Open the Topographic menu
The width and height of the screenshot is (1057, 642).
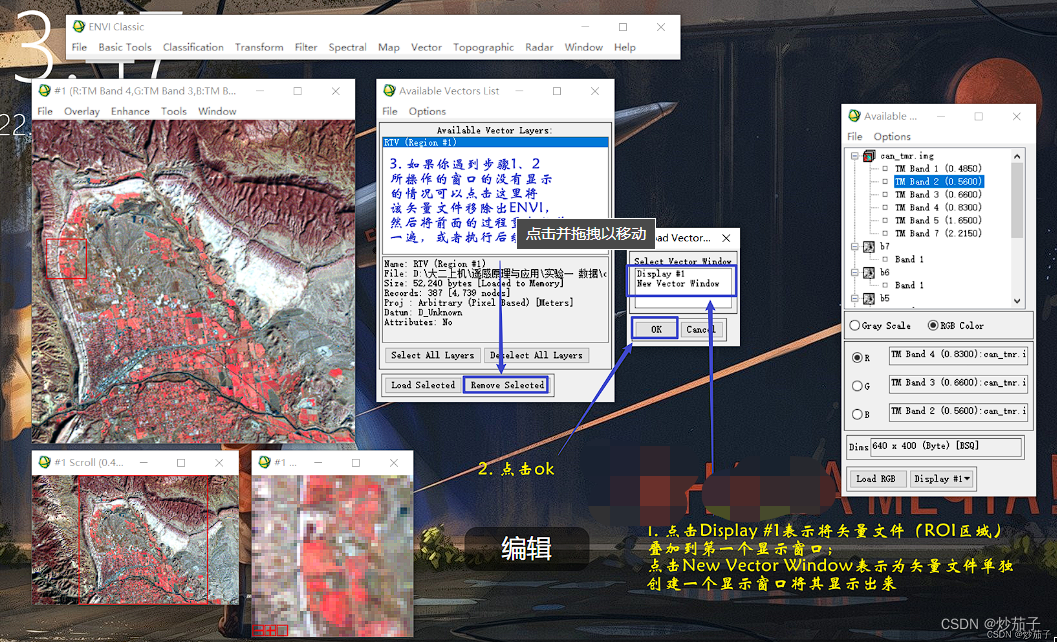(483, 47)
